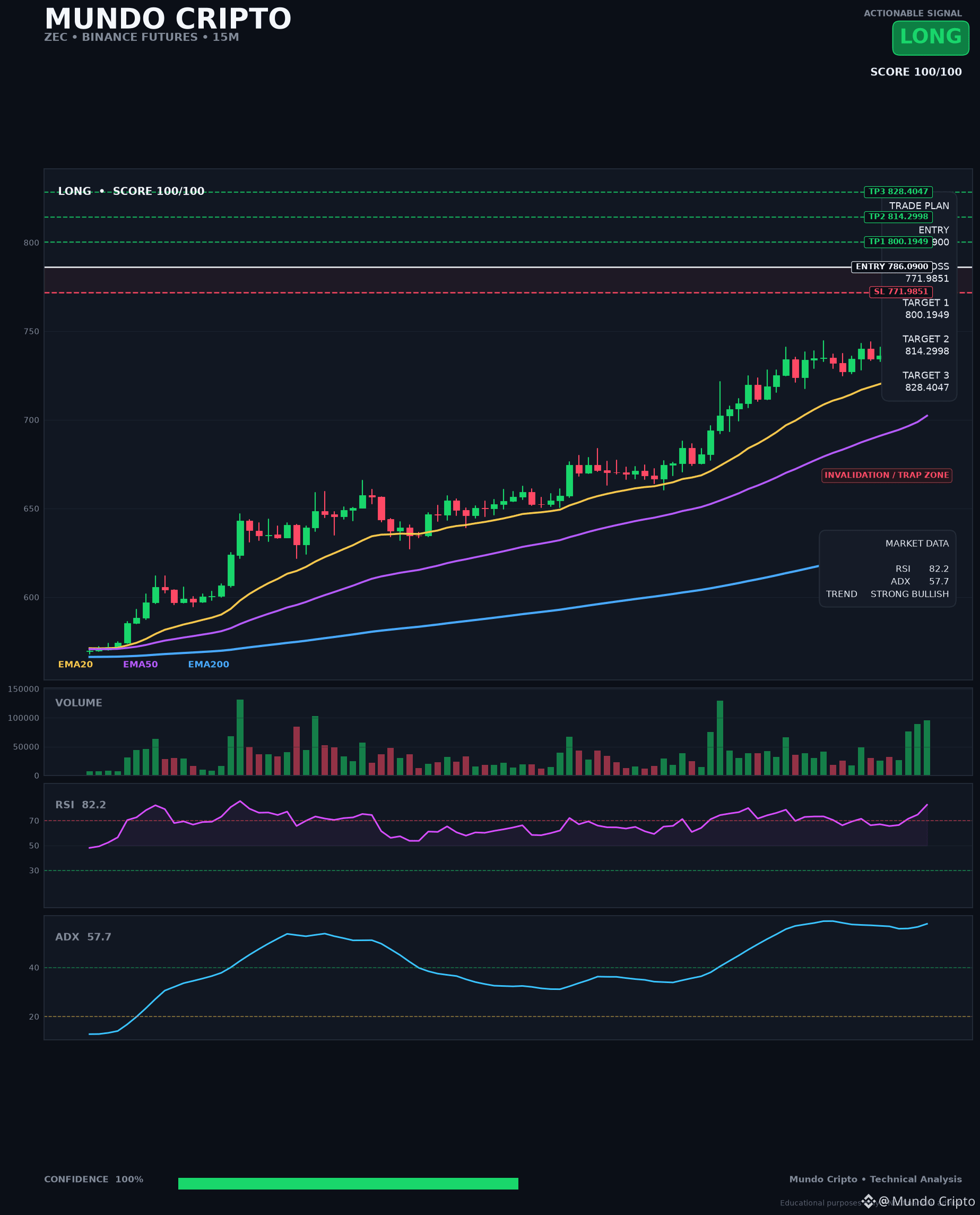Click the 600 price axis label
The width and height of the screenshot is (980, 1215).
(x=32, y=597)
